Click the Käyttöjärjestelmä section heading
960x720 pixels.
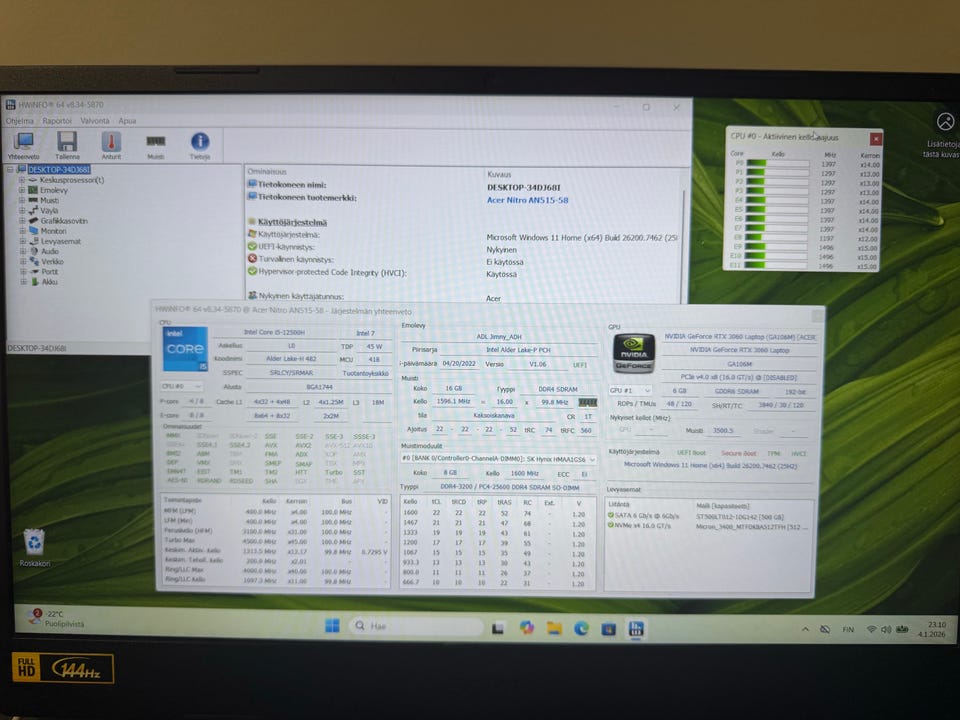coord(292,222)
